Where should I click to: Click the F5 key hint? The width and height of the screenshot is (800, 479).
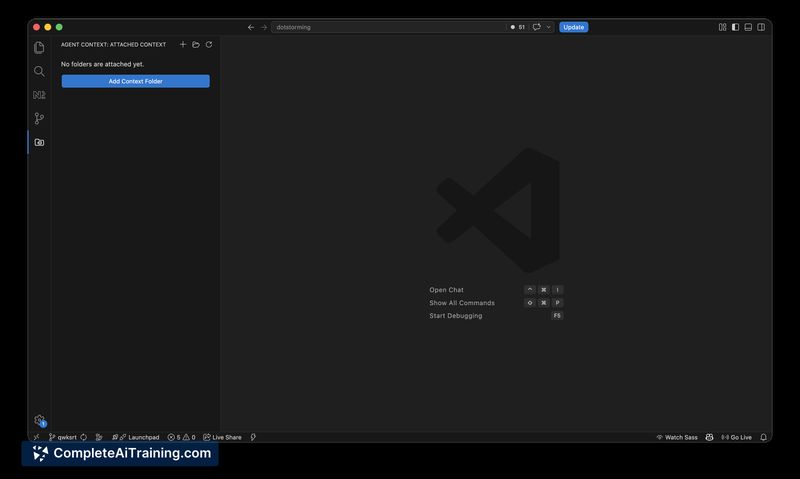click(557, 315)
